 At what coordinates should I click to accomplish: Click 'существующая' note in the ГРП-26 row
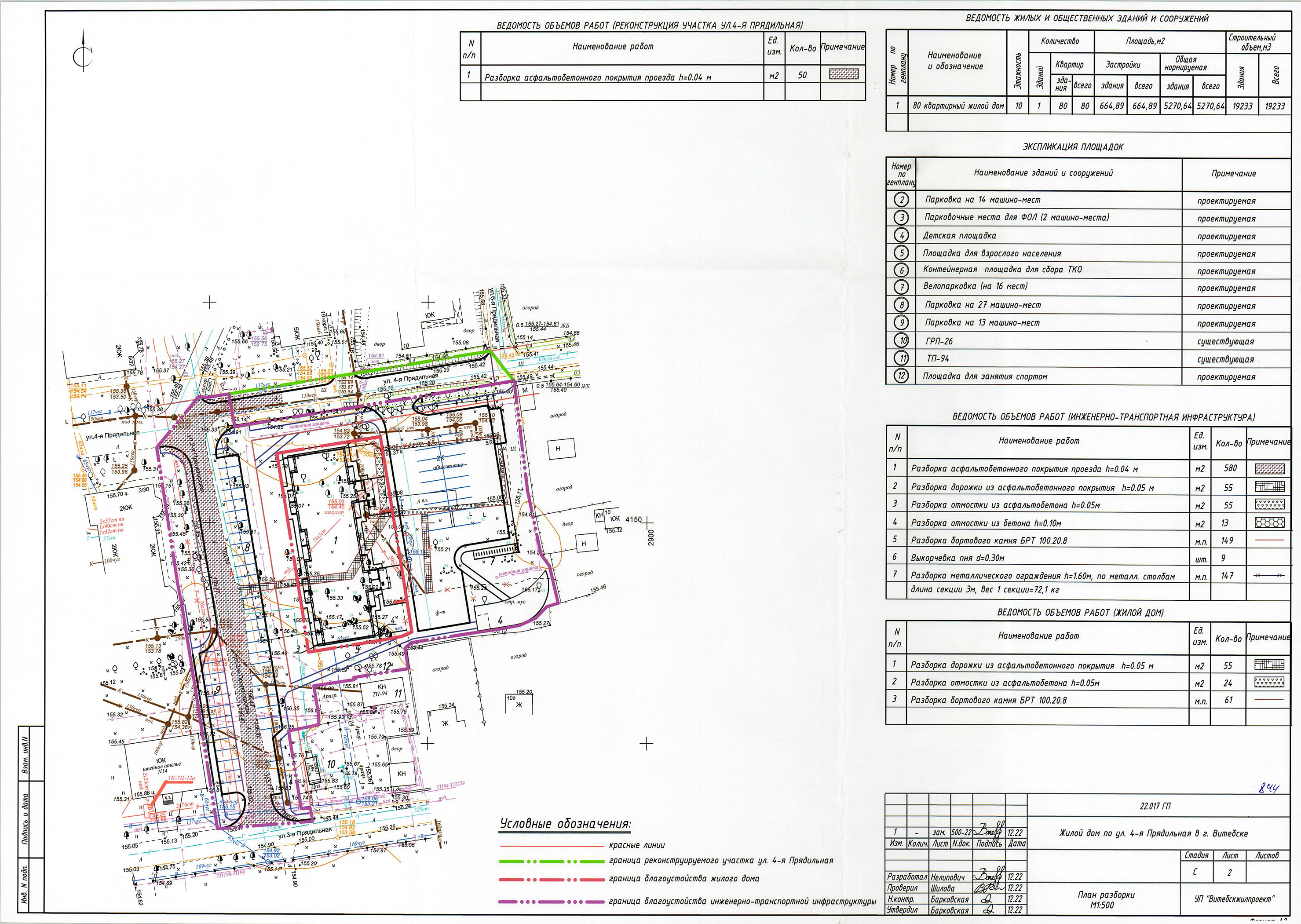[1226, 341]
